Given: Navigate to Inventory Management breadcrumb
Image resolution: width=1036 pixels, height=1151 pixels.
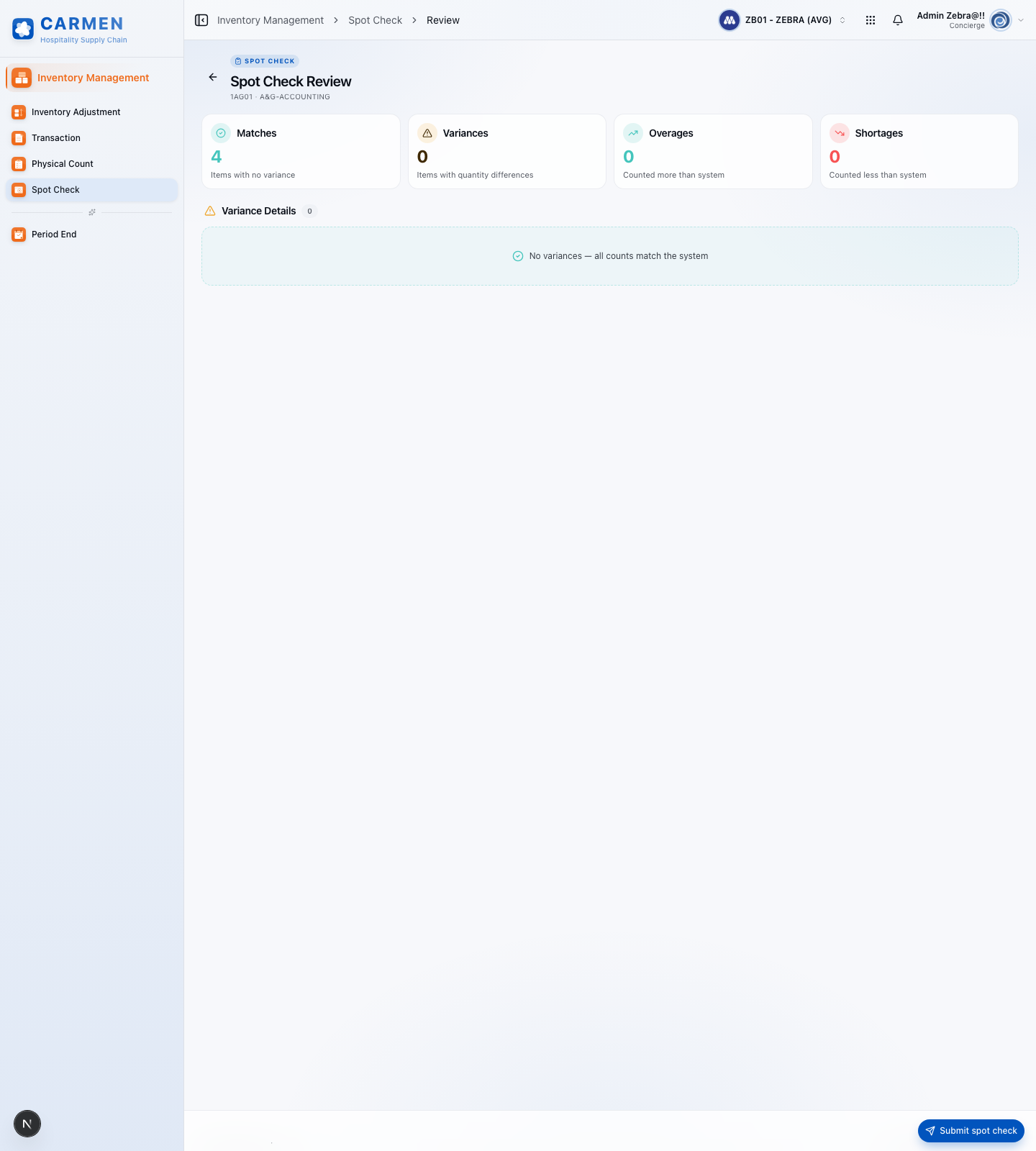Looking at the screenshot, I should pos(271,20).
